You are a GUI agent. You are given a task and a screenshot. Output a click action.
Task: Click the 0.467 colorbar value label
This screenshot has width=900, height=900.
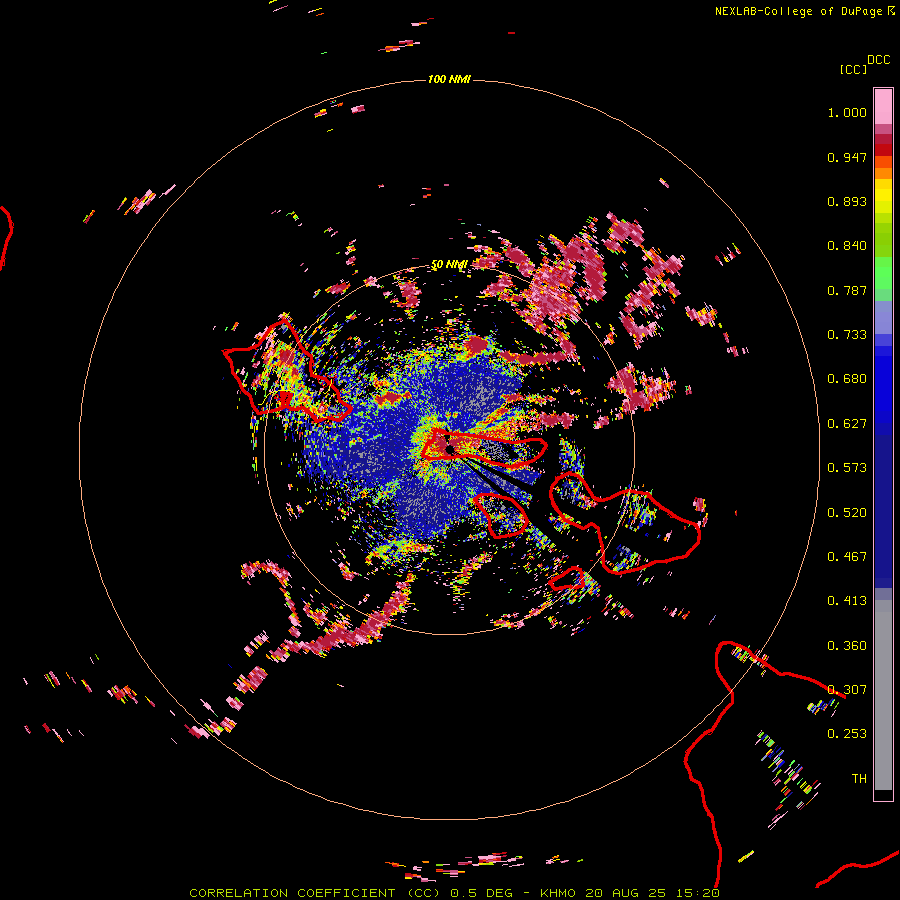(x=847, y=557)
